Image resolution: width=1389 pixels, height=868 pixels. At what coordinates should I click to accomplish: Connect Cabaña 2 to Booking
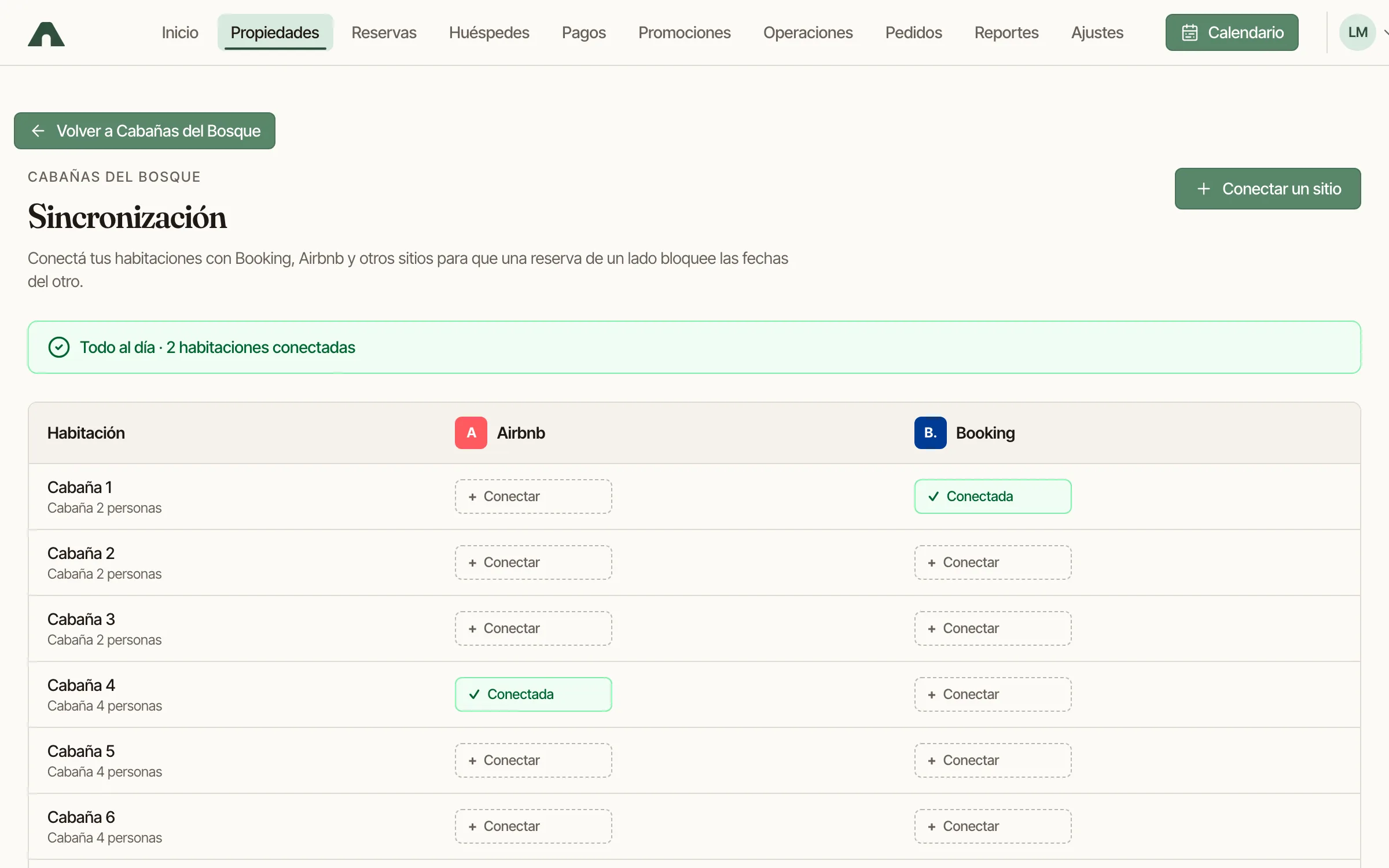[993, 562]
